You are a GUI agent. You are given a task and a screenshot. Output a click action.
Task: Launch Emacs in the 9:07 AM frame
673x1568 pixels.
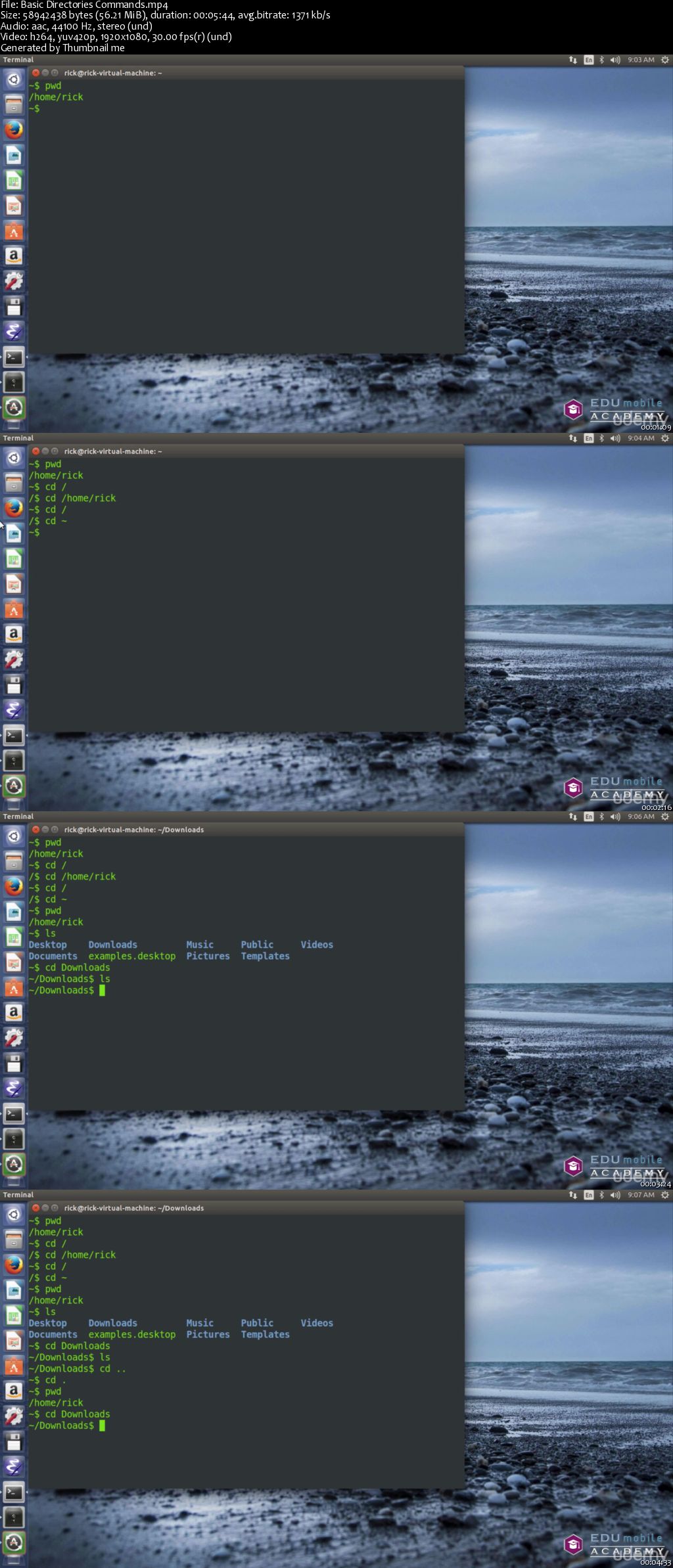[14, 1467]
